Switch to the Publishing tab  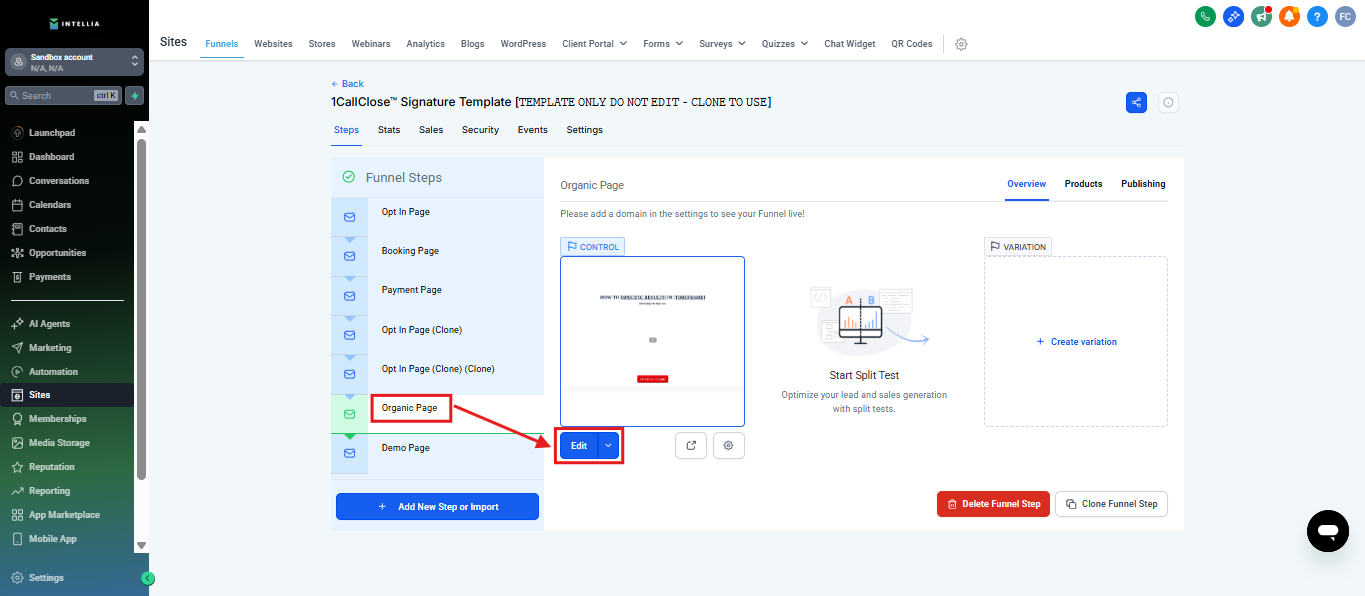[x=1142, y=184]
